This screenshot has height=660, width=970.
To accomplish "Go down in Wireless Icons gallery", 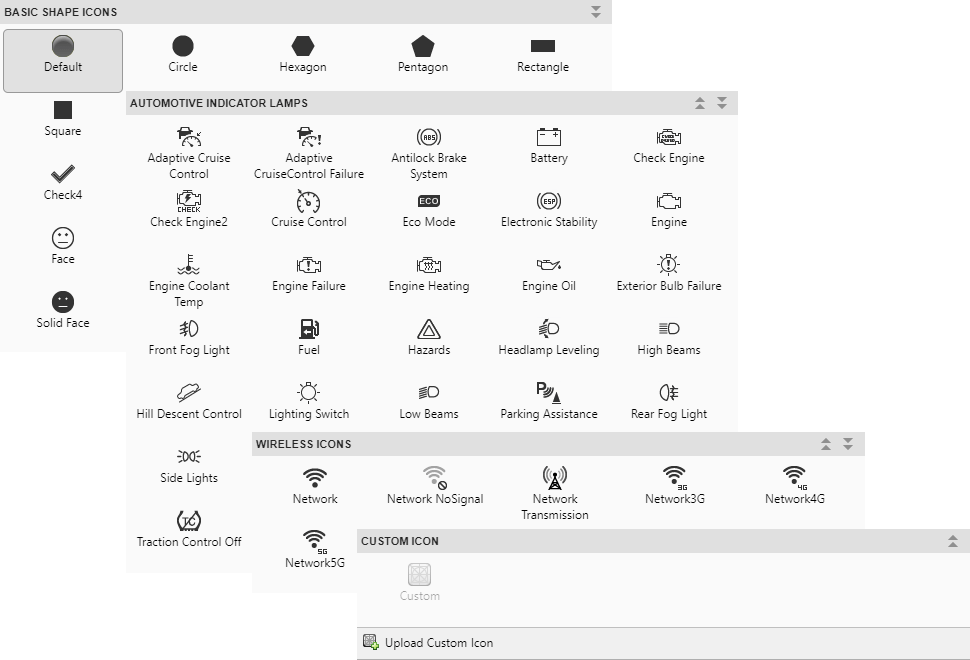I will (848, 444).
